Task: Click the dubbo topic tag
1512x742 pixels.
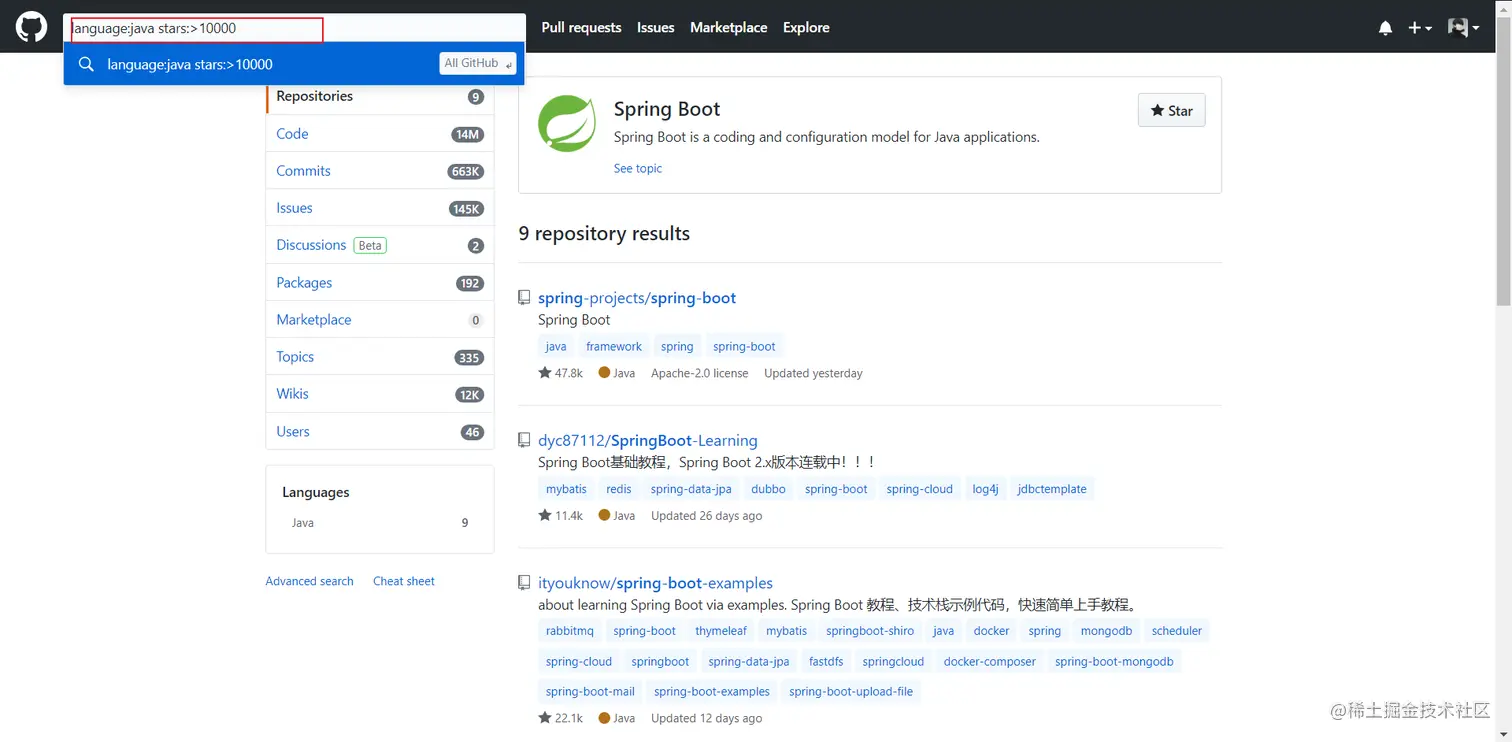Action: (768, 489)
